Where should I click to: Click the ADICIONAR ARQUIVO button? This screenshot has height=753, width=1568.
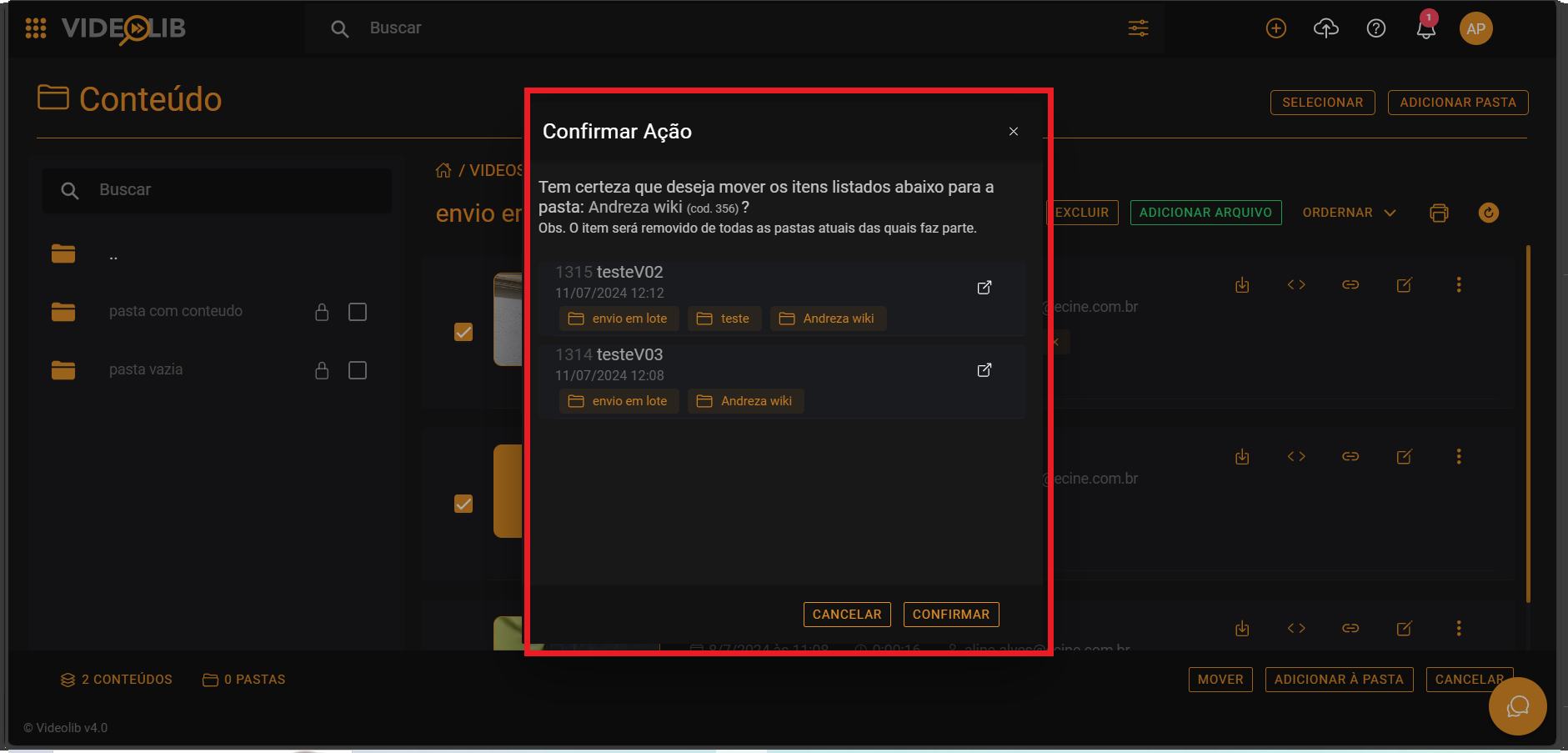[x=1205, y=213]
